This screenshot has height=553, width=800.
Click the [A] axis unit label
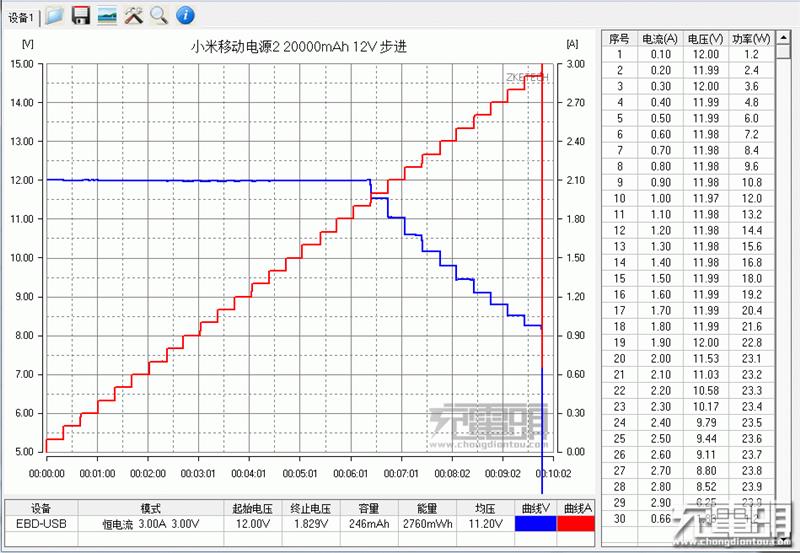pyautogui.click(x=572, y=44)
